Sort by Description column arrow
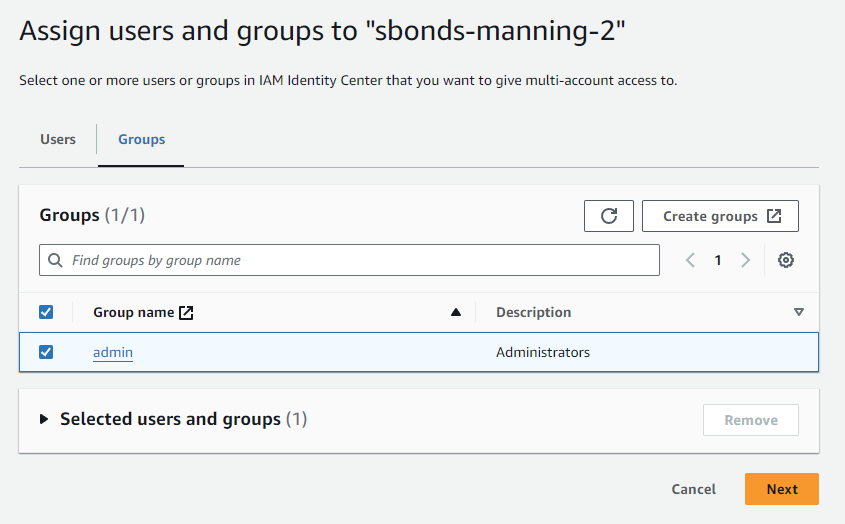This screenshot has height=524, width=845. [799, 312]
